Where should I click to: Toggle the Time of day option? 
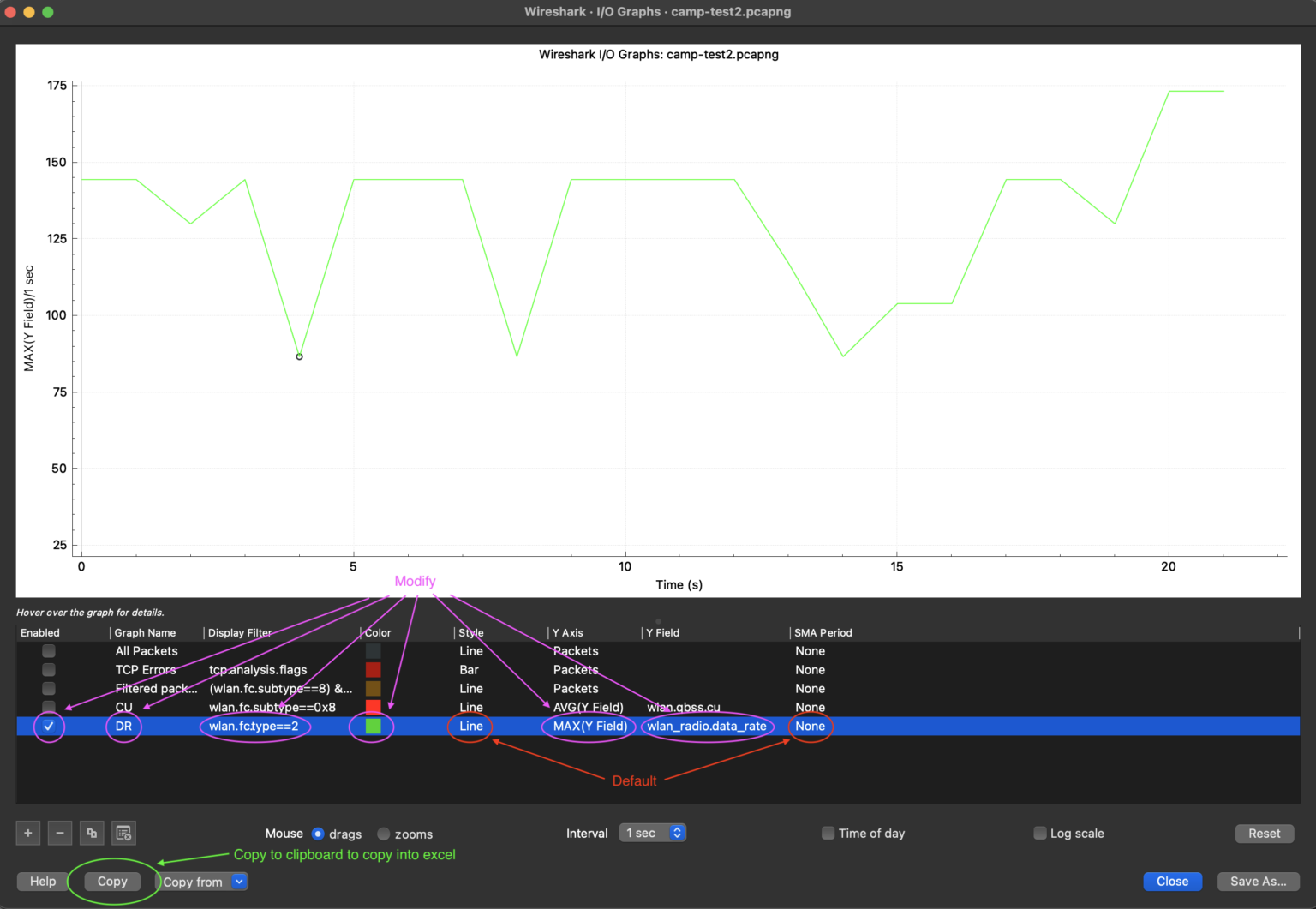(x=828, y=833)
